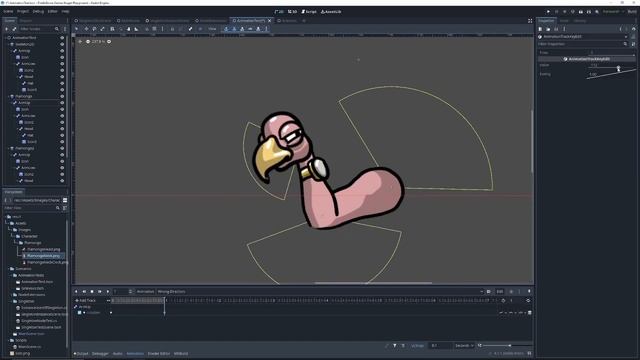Viewport: 640px width, 360px height.
Task: Collapse the AnimationTest root node
Action: (x=5, y=38)
